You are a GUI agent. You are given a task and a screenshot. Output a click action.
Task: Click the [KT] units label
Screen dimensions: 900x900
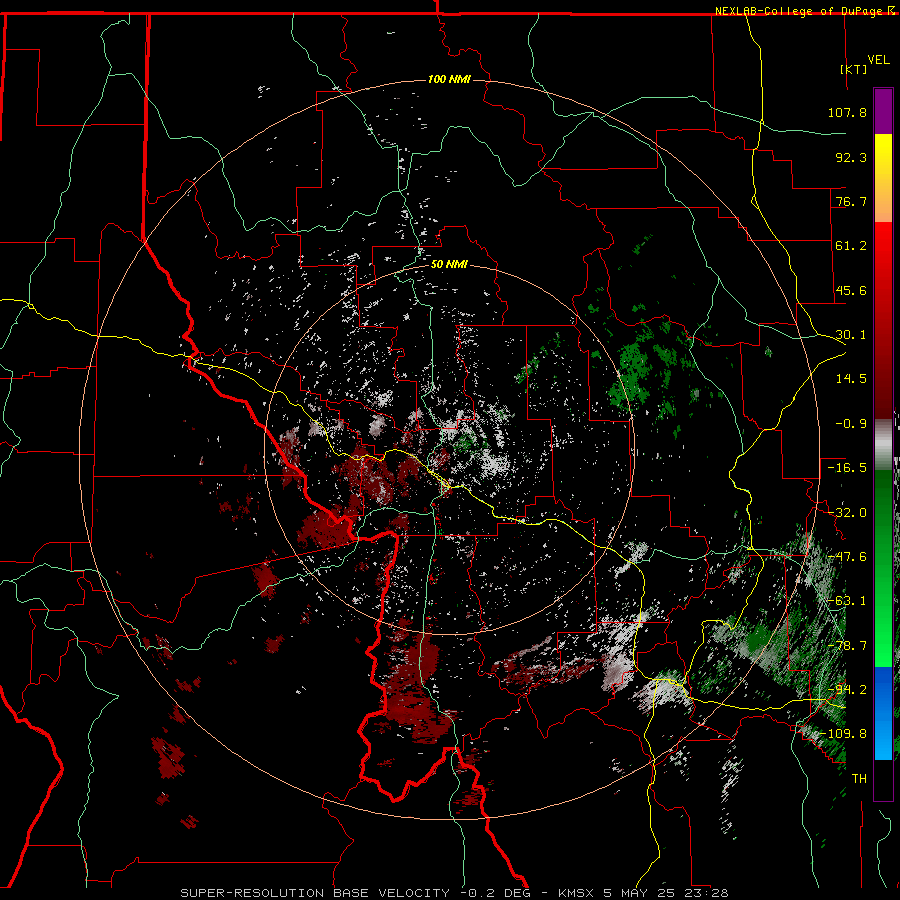854,69
